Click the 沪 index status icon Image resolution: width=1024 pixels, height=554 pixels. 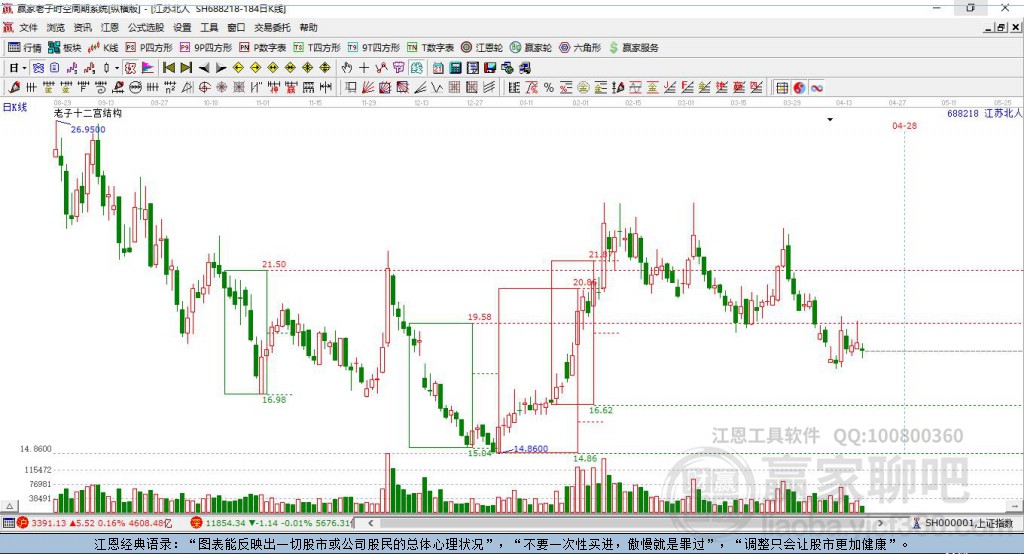[x=23, y=523]
